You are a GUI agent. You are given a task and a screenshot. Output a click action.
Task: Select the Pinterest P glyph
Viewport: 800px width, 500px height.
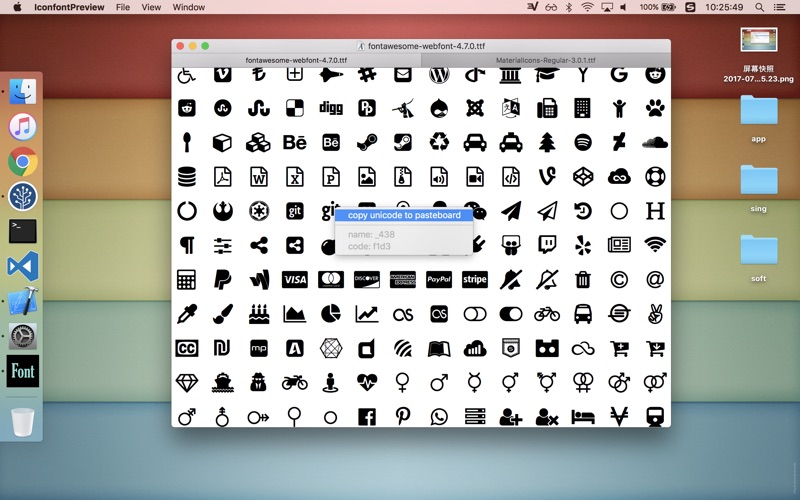click(x=403, y=417)
